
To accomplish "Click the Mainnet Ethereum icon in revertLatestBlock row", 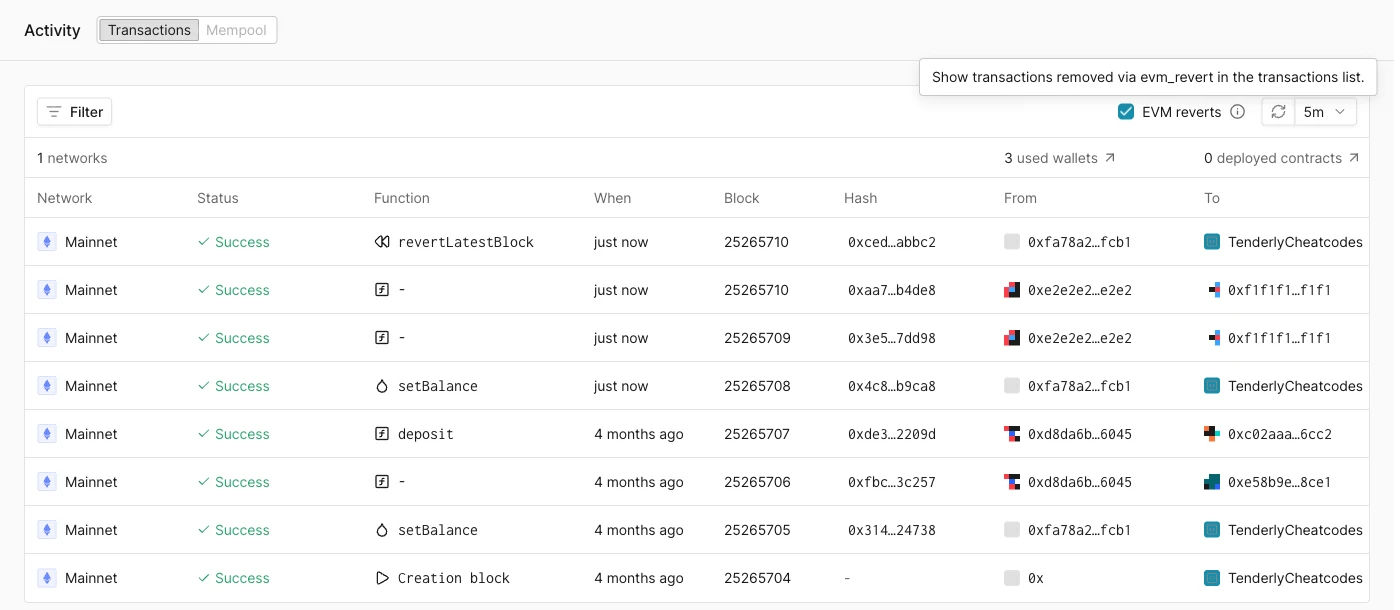I will (x=47, y=242).
